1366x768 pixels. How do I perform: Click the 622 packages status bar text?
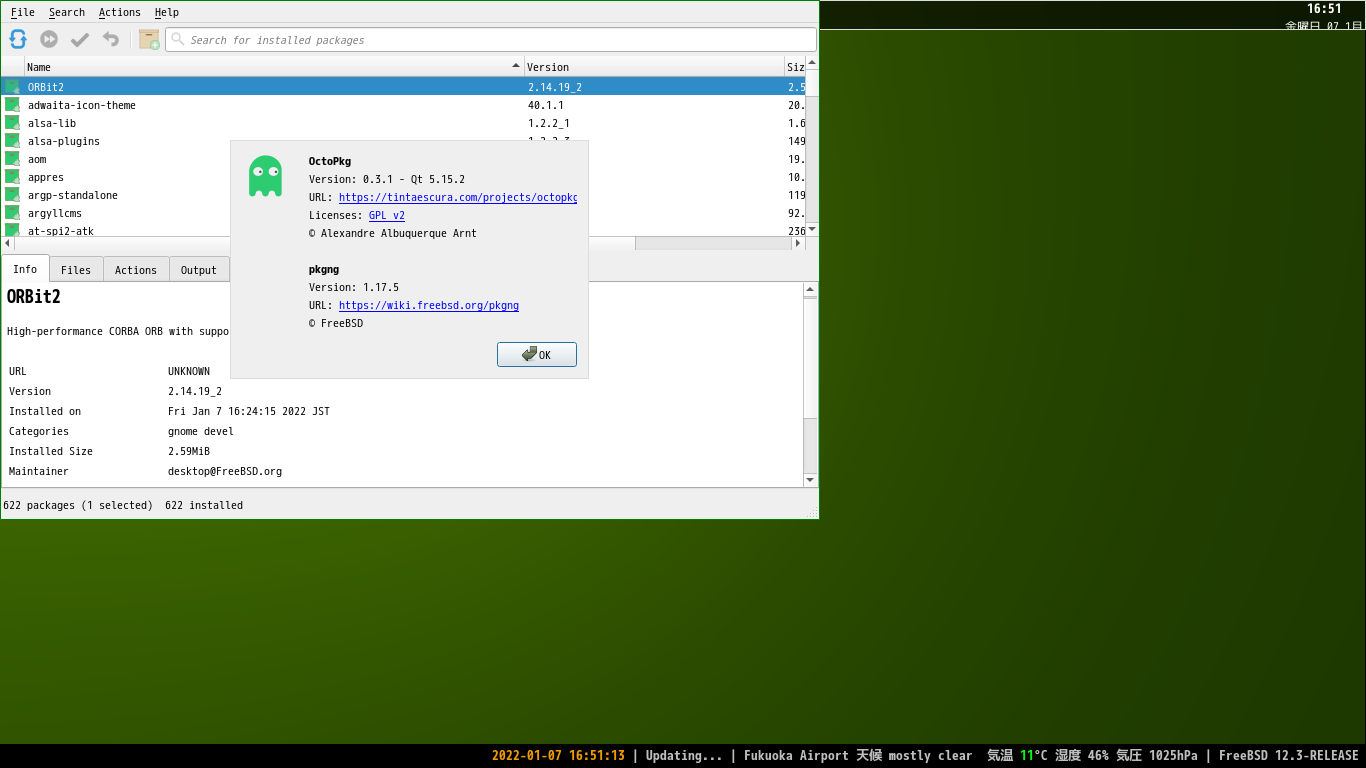coord(78,505)
